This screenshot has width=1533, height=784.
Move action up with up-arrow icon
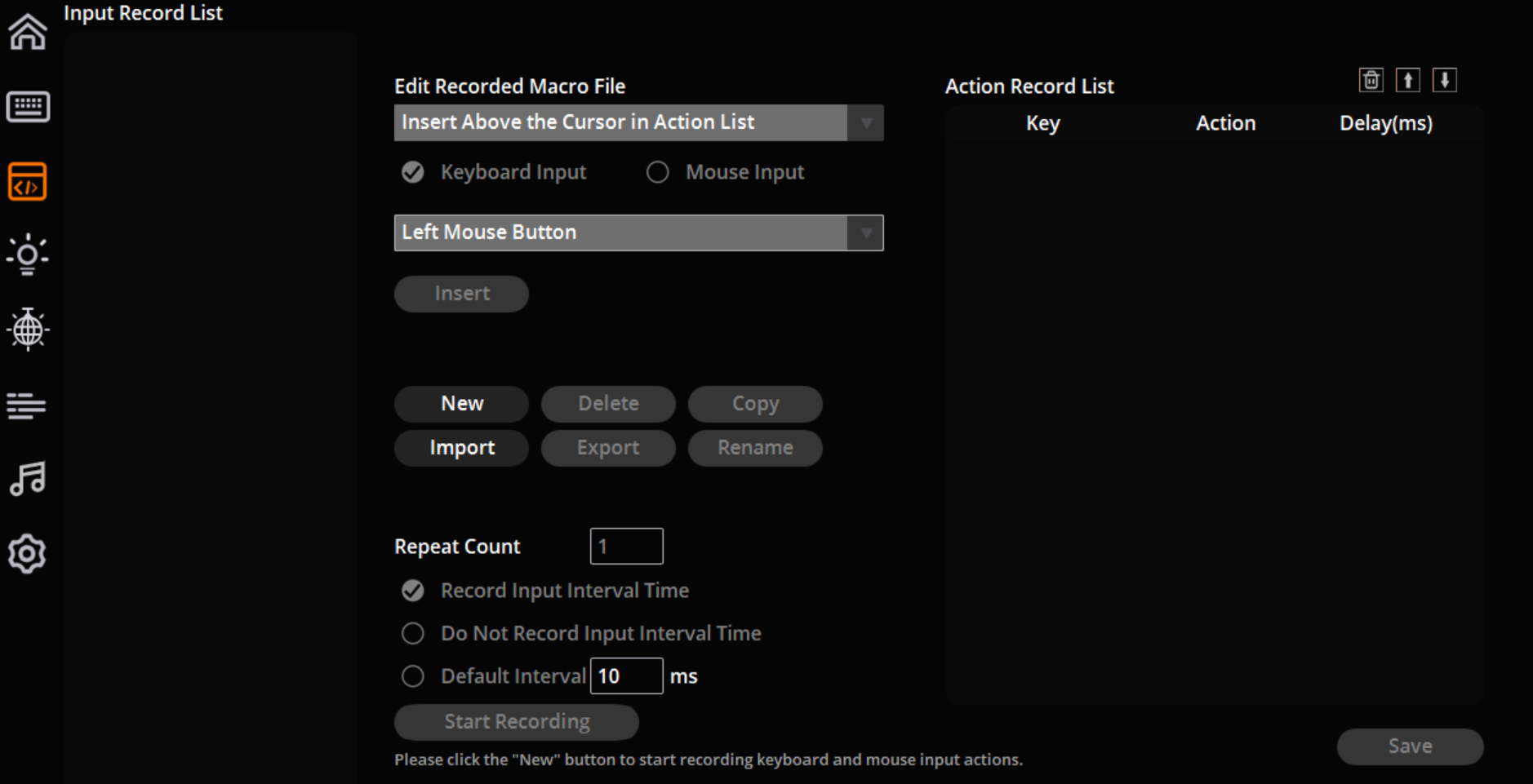1407,80
